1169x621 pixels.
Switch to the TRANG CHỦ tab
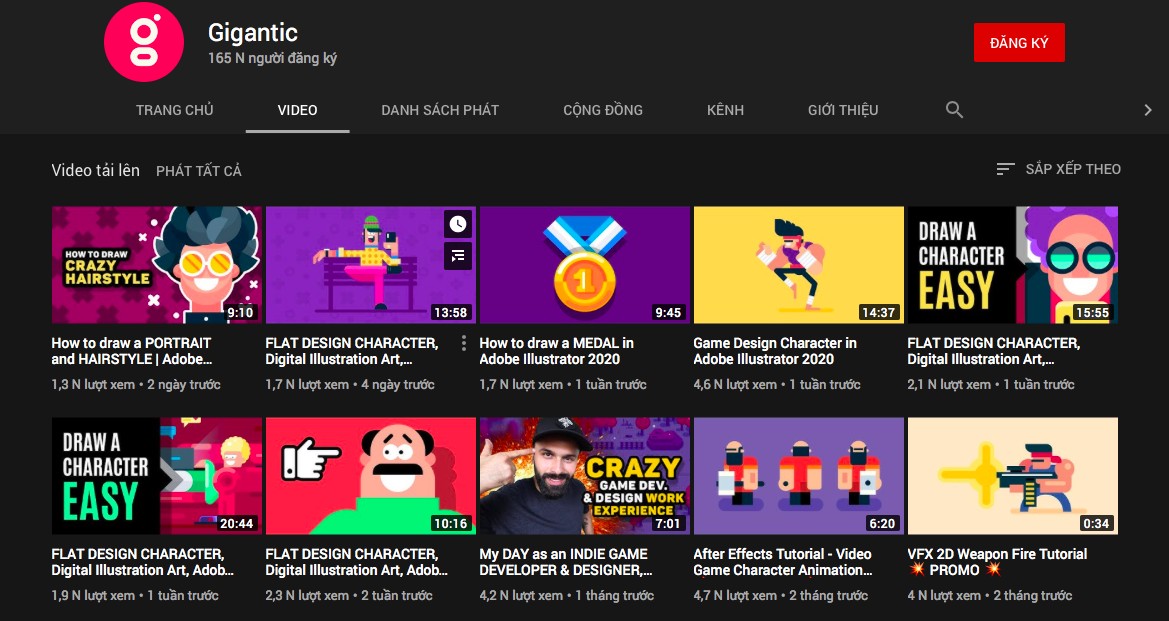point(174,110)
